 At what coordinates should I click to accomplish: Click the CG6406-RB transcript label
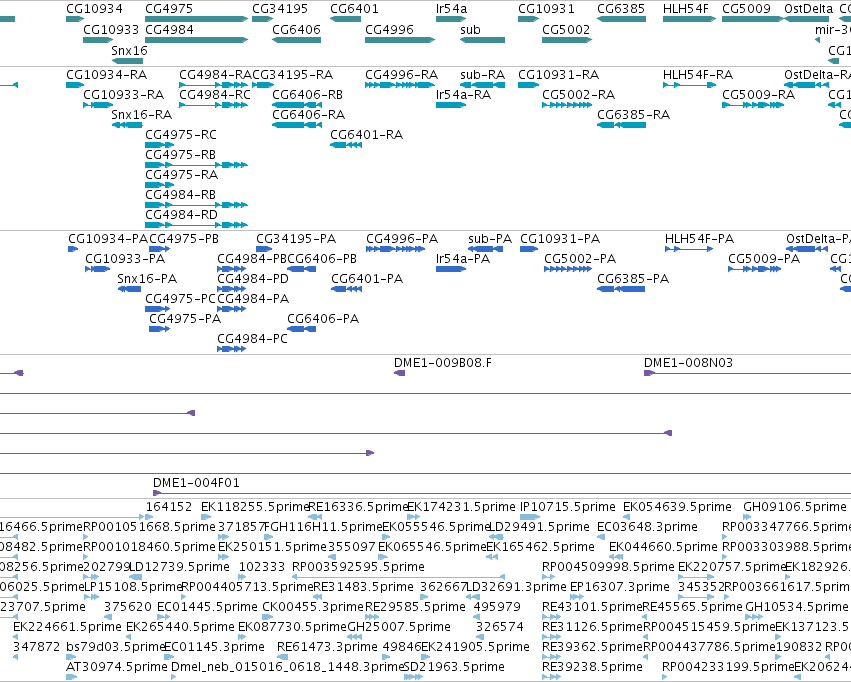point(307,94)
